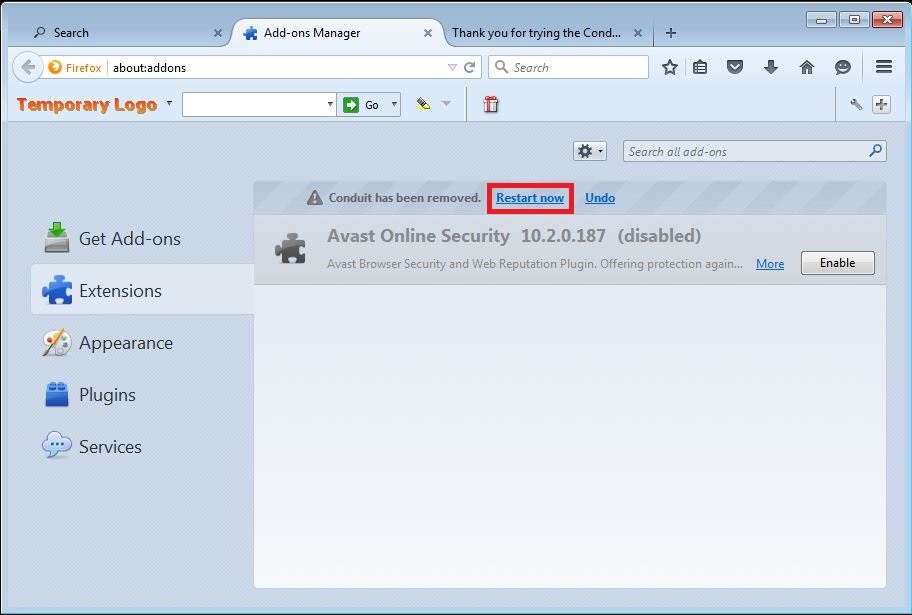Open the Firefox hamburger menu
The image size is (912, 615).
tap(884, 67)
